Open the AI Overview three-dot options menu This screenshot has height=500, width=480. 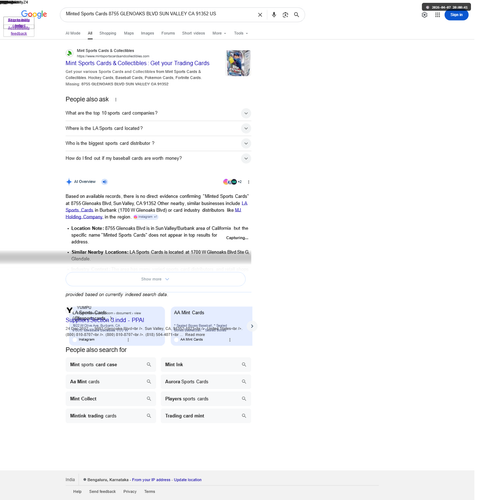249,182
